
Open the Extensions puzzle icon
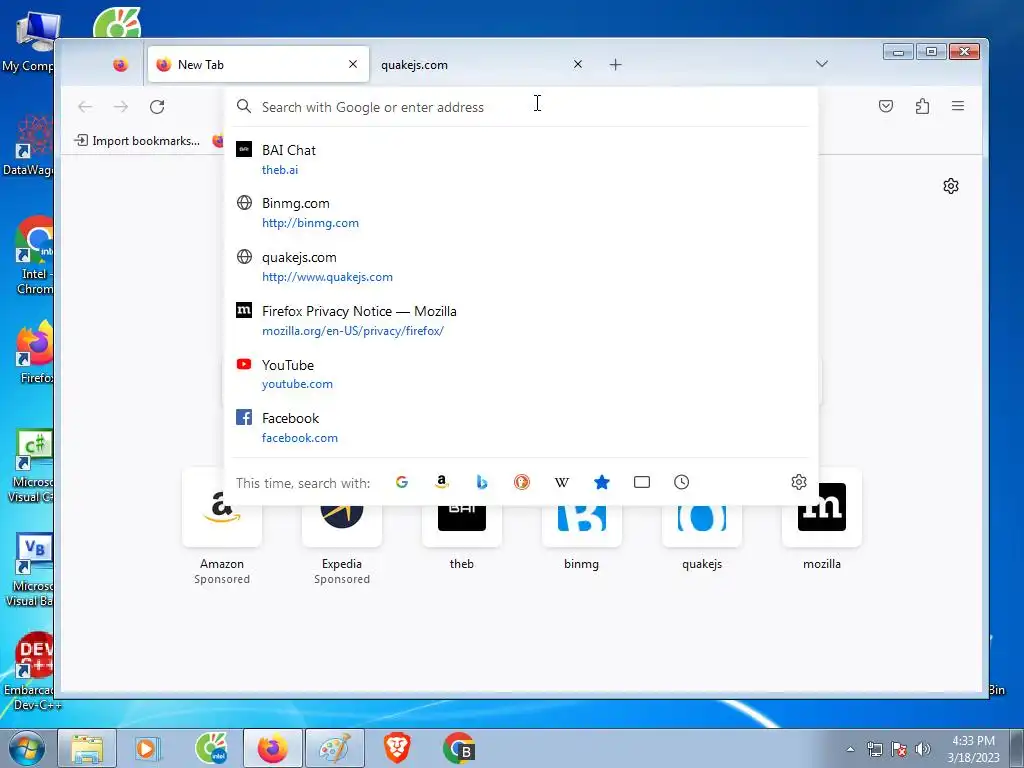tap(922, 106)
